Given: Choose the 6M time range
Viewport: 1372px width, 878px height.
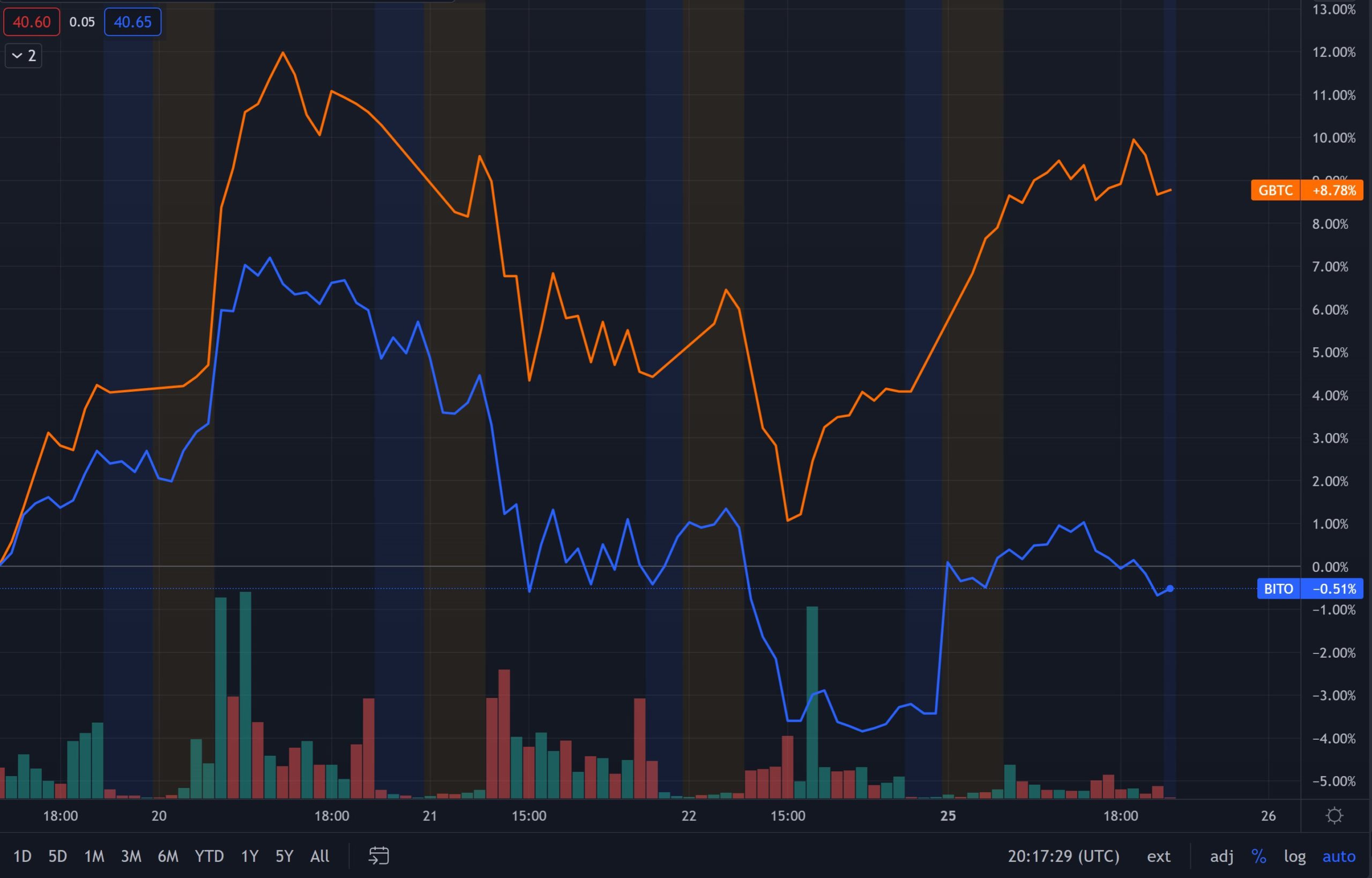Looking at the screenshot, I should (x=168, y=856).
